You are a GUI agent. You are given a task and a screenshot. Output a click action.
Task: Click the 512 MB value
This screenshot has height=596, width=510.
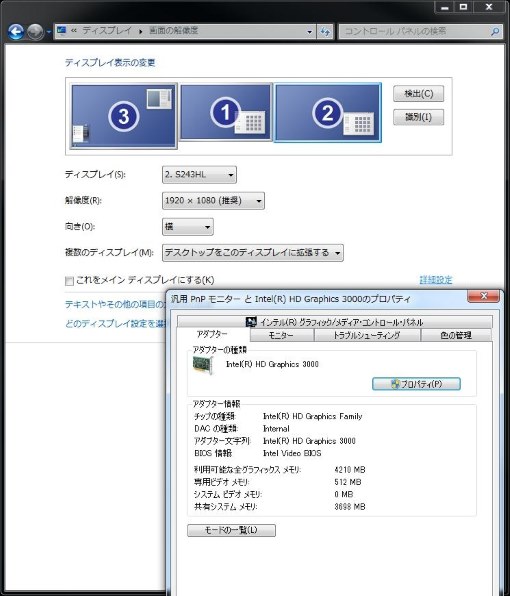point(348,482)
